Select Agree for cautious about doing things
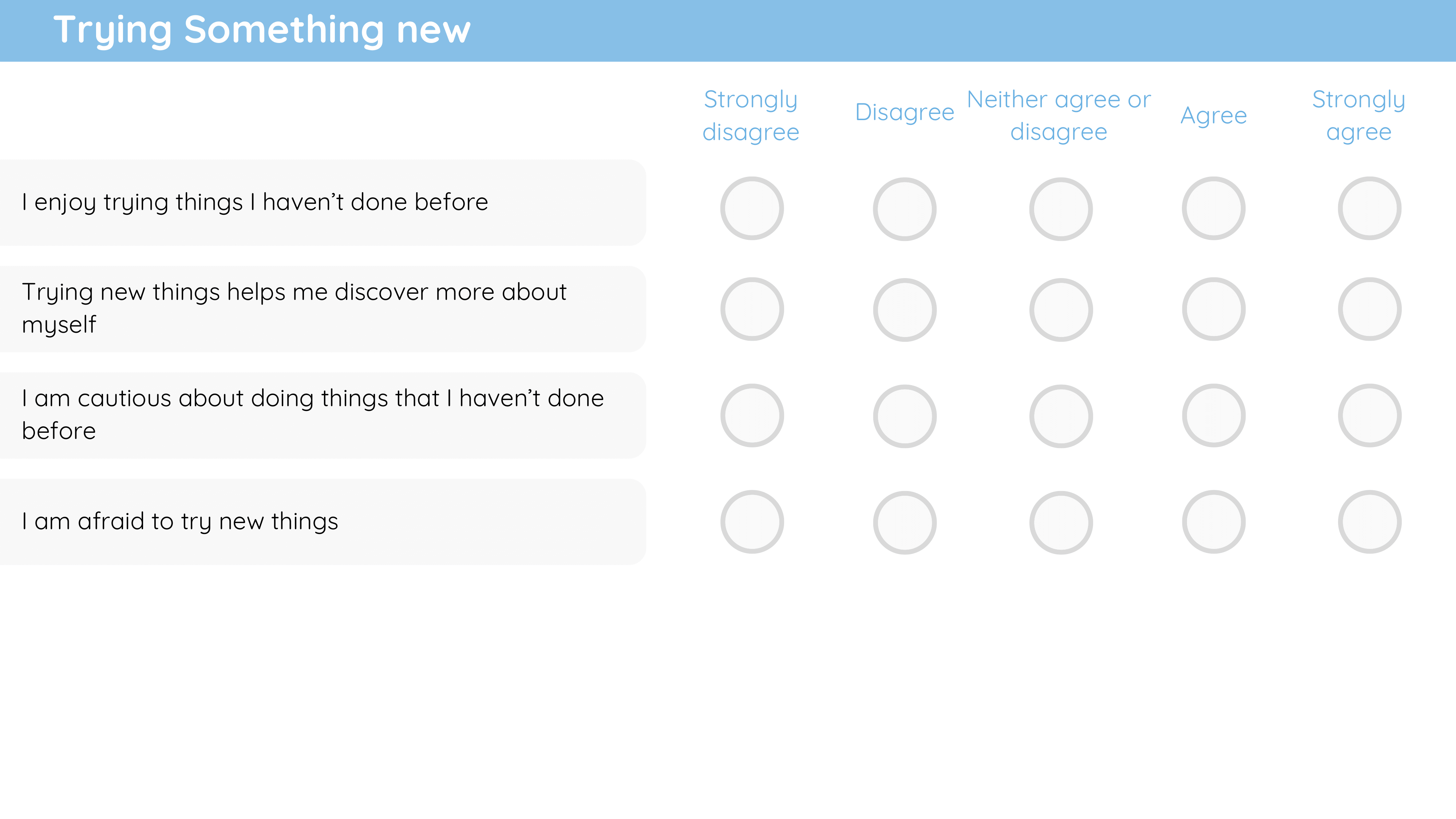 (1214, 415)
